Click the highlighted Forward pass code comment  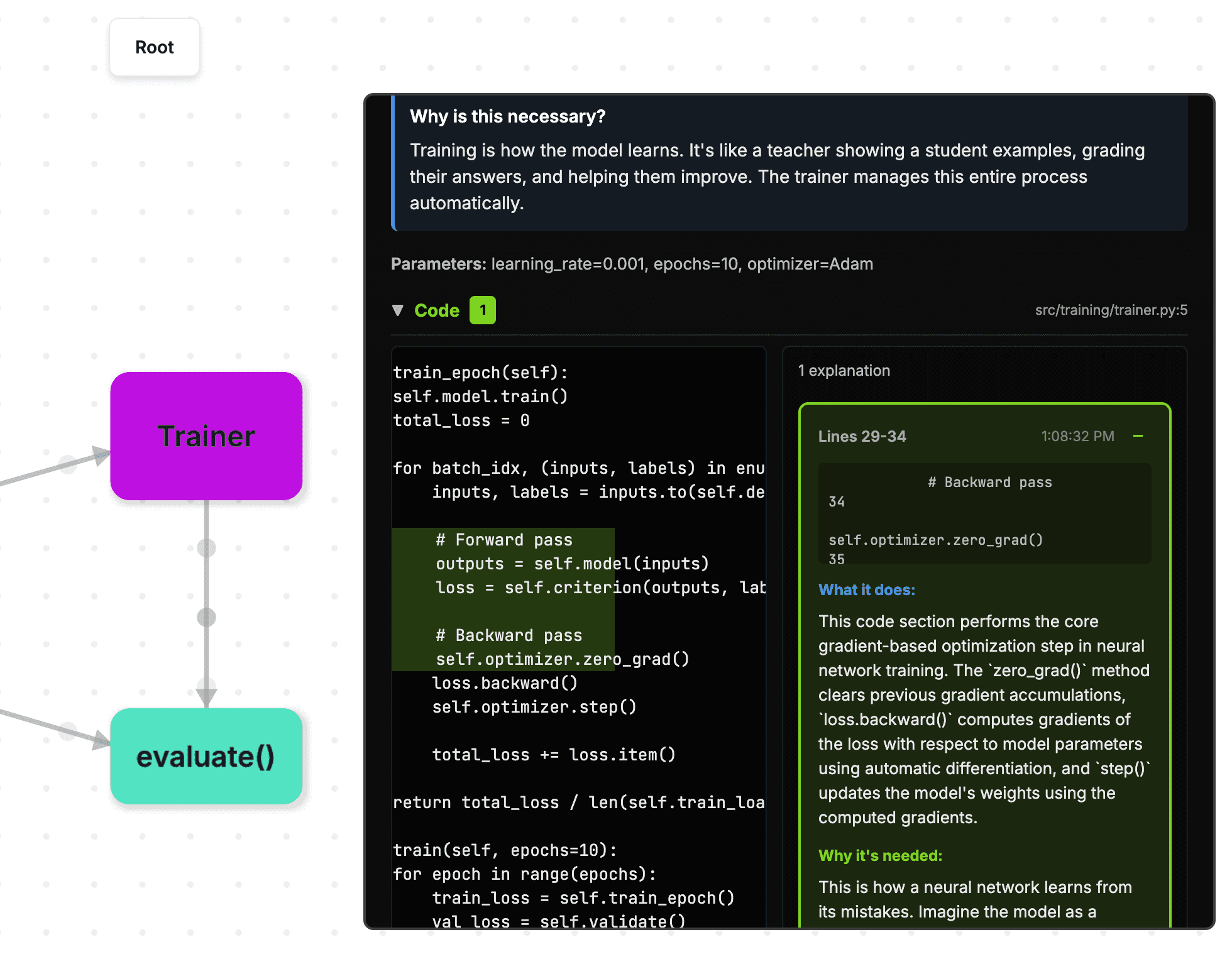pos(503,540)
